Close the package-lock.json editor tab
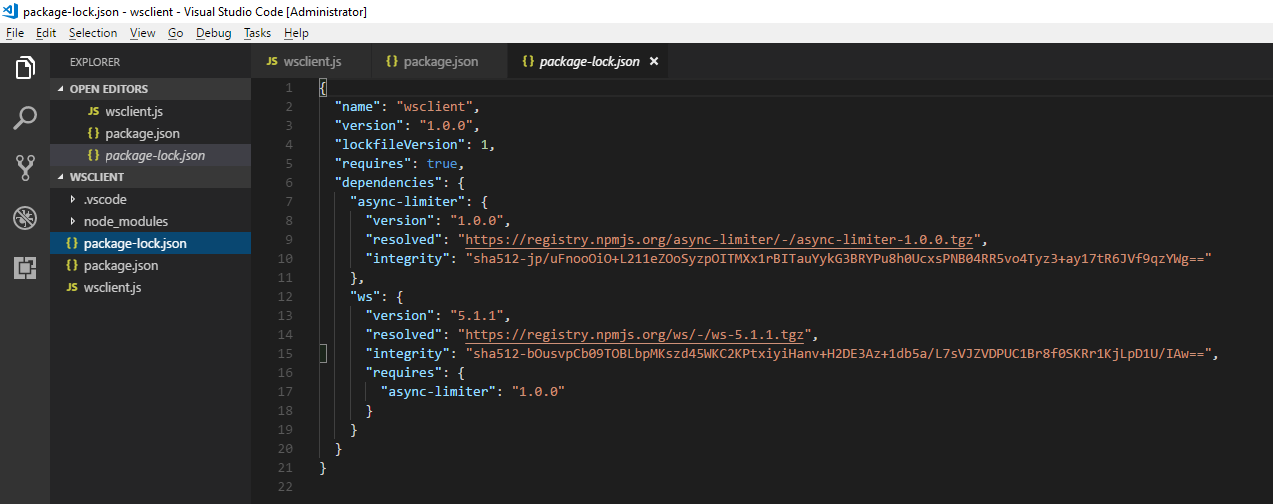The height and width of the screenshot is (504, 1273). click(x=654, y=62)
